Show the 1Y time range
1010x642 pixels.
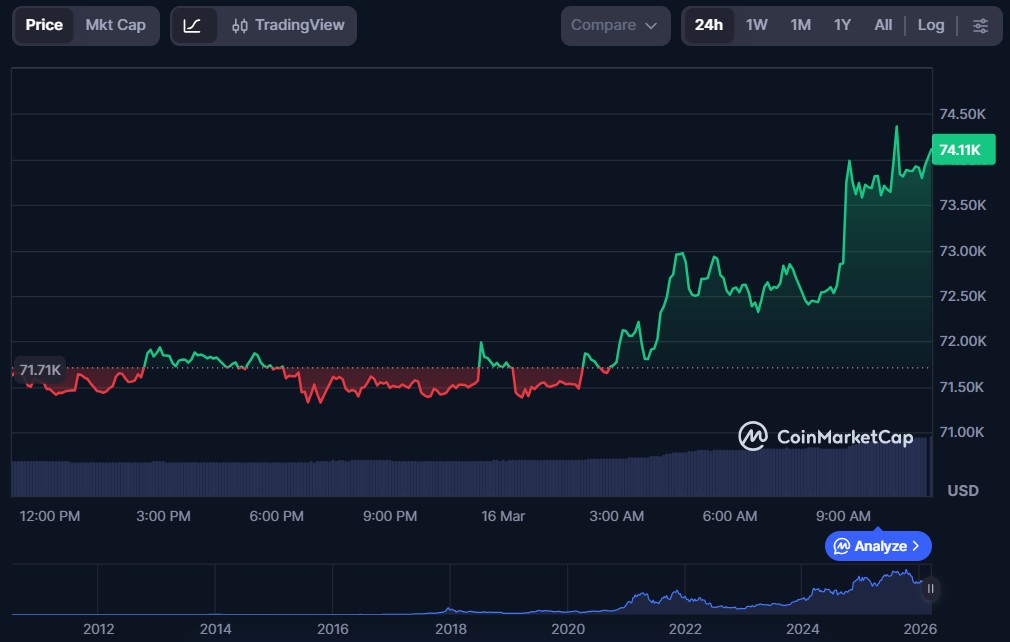tap(842, 26)
